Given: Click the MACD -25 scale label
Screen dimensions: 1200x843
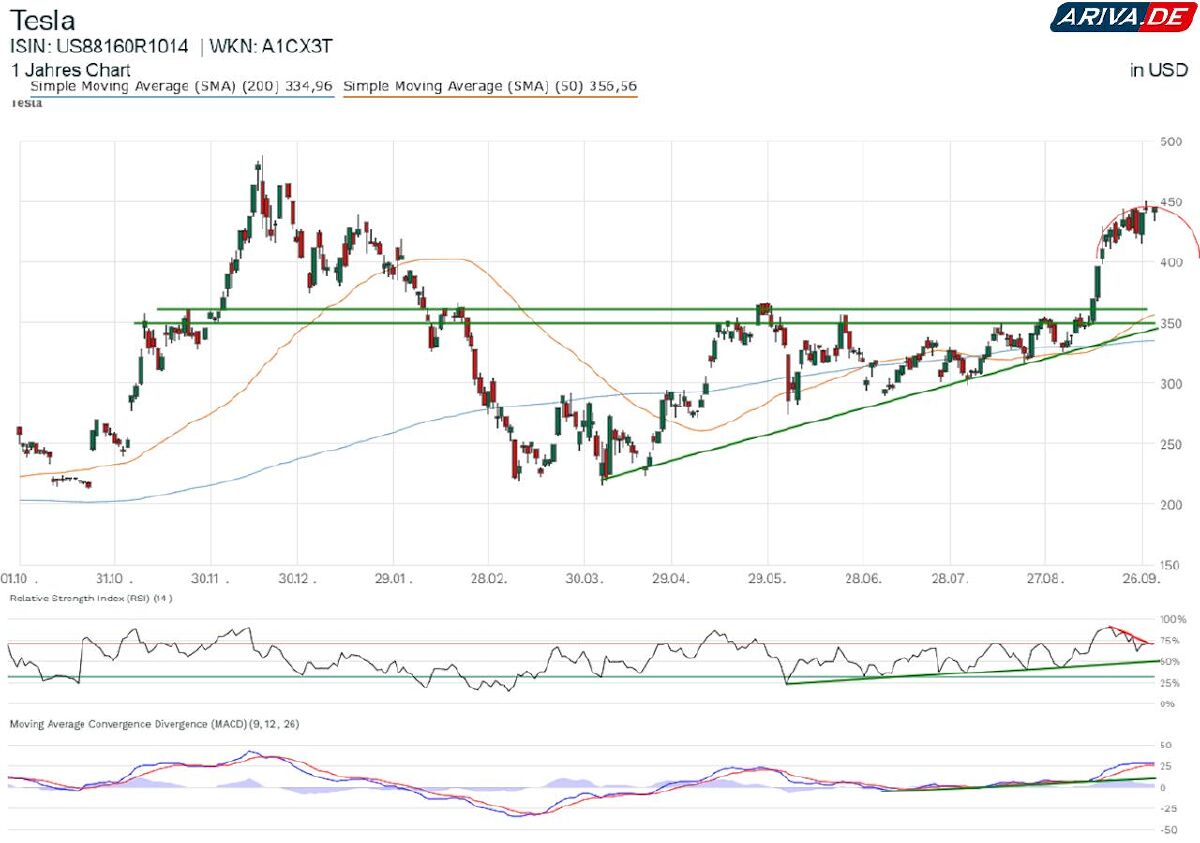Looking at the screenshot, I should (1167, 808).
